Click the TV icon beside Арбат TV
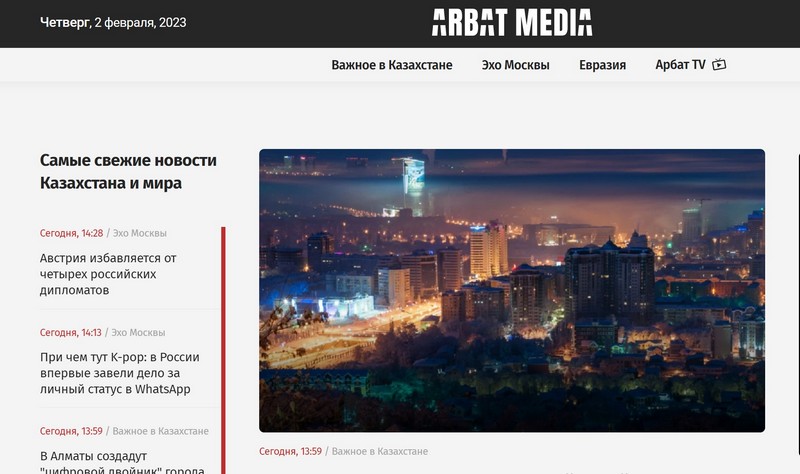 tap(719, 65)
